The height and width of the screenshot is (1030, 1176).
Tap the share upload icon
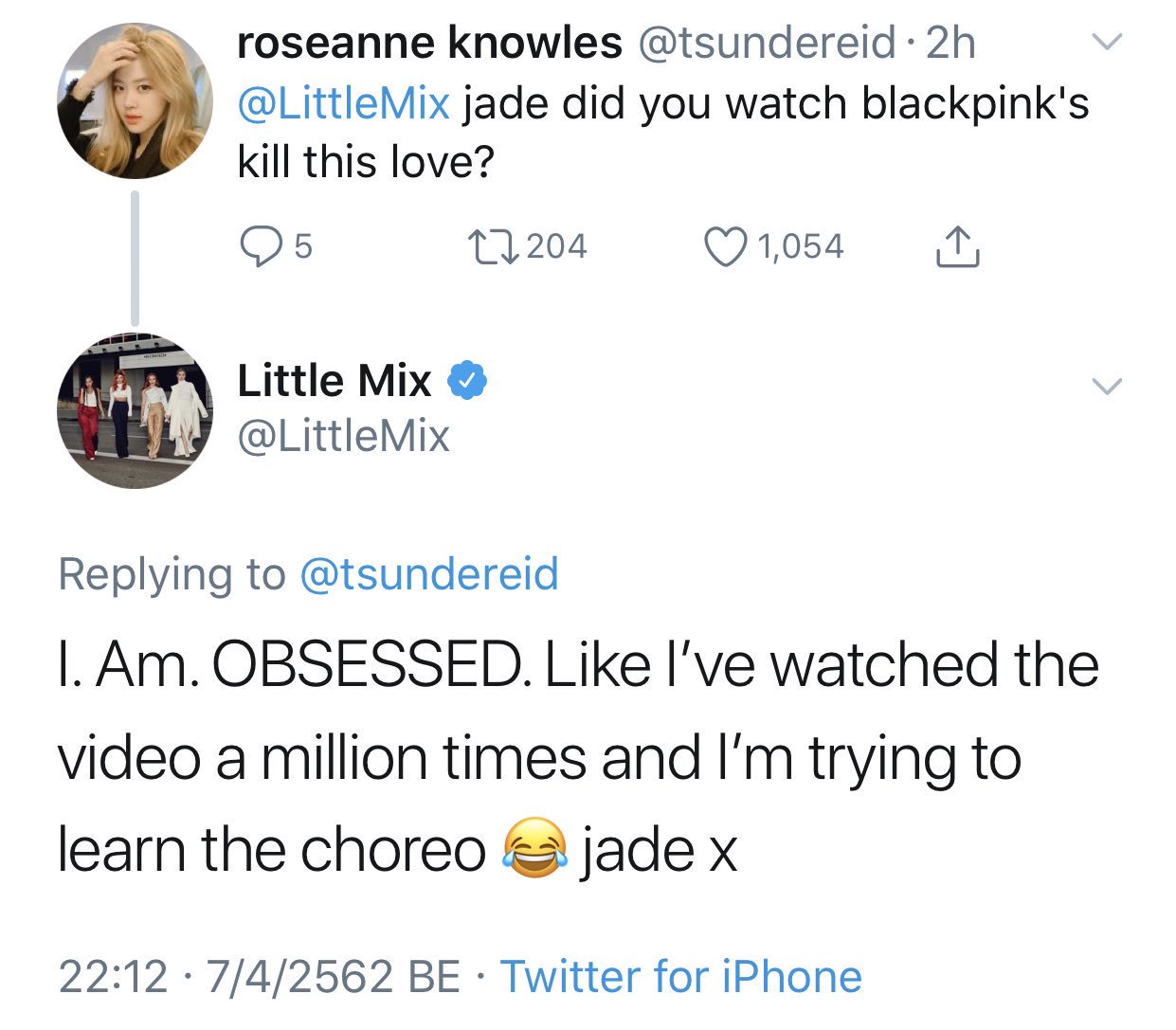coord(956,246)
